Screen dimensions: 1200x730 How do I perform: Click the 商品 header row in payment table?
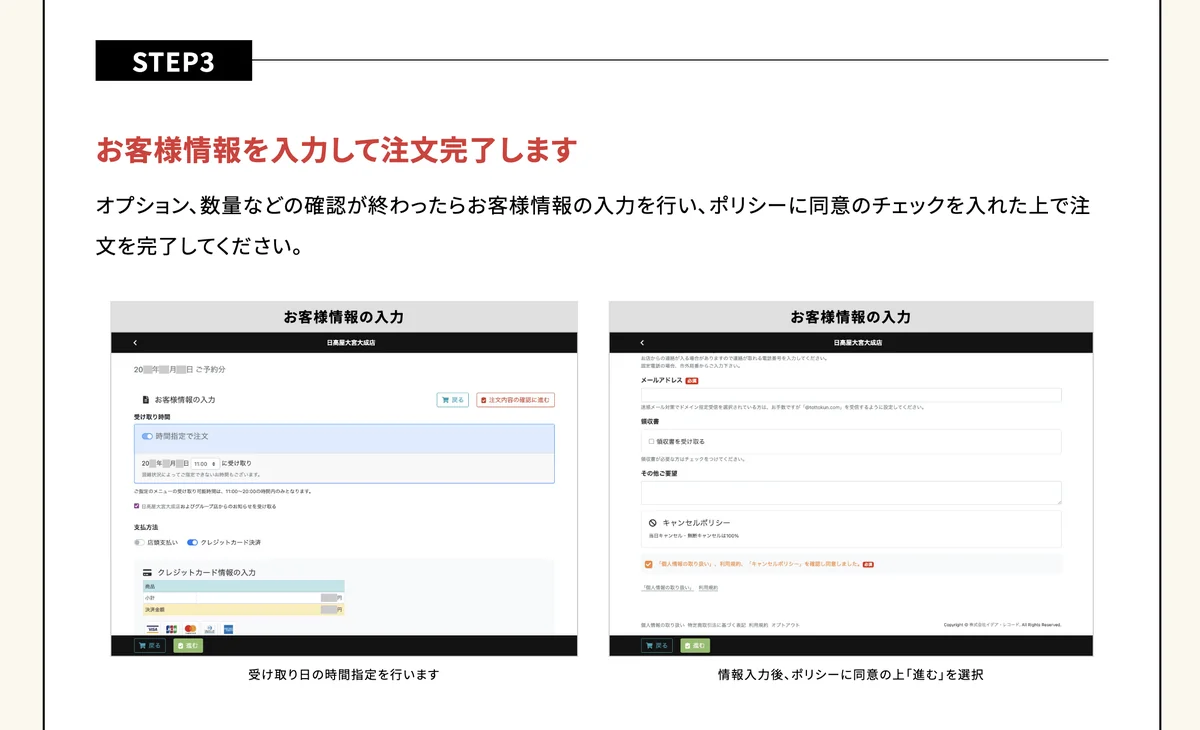click(243, 586)
